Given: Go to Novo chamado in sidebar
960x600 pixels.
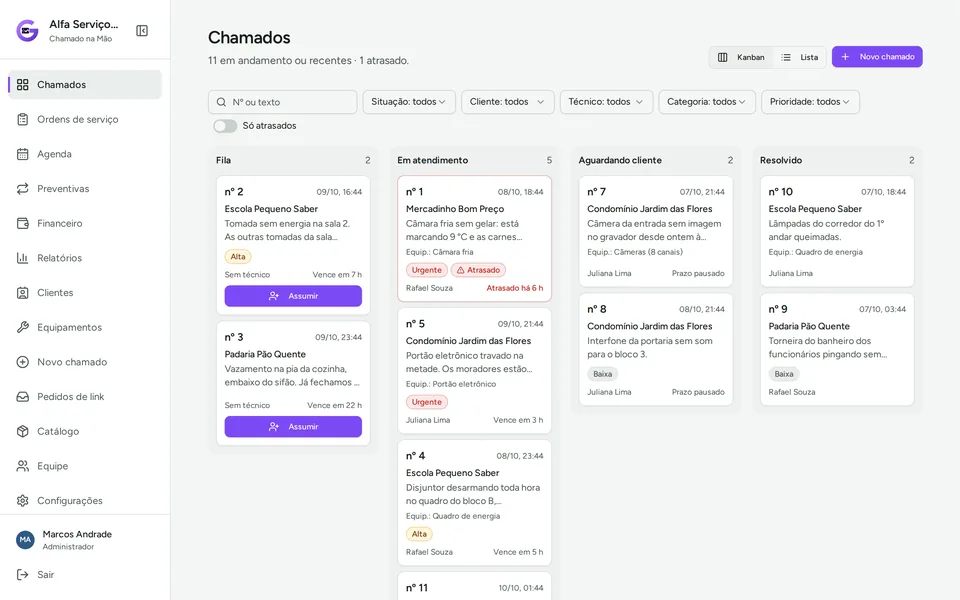Looking at the screenshot, I should point(85,362).
